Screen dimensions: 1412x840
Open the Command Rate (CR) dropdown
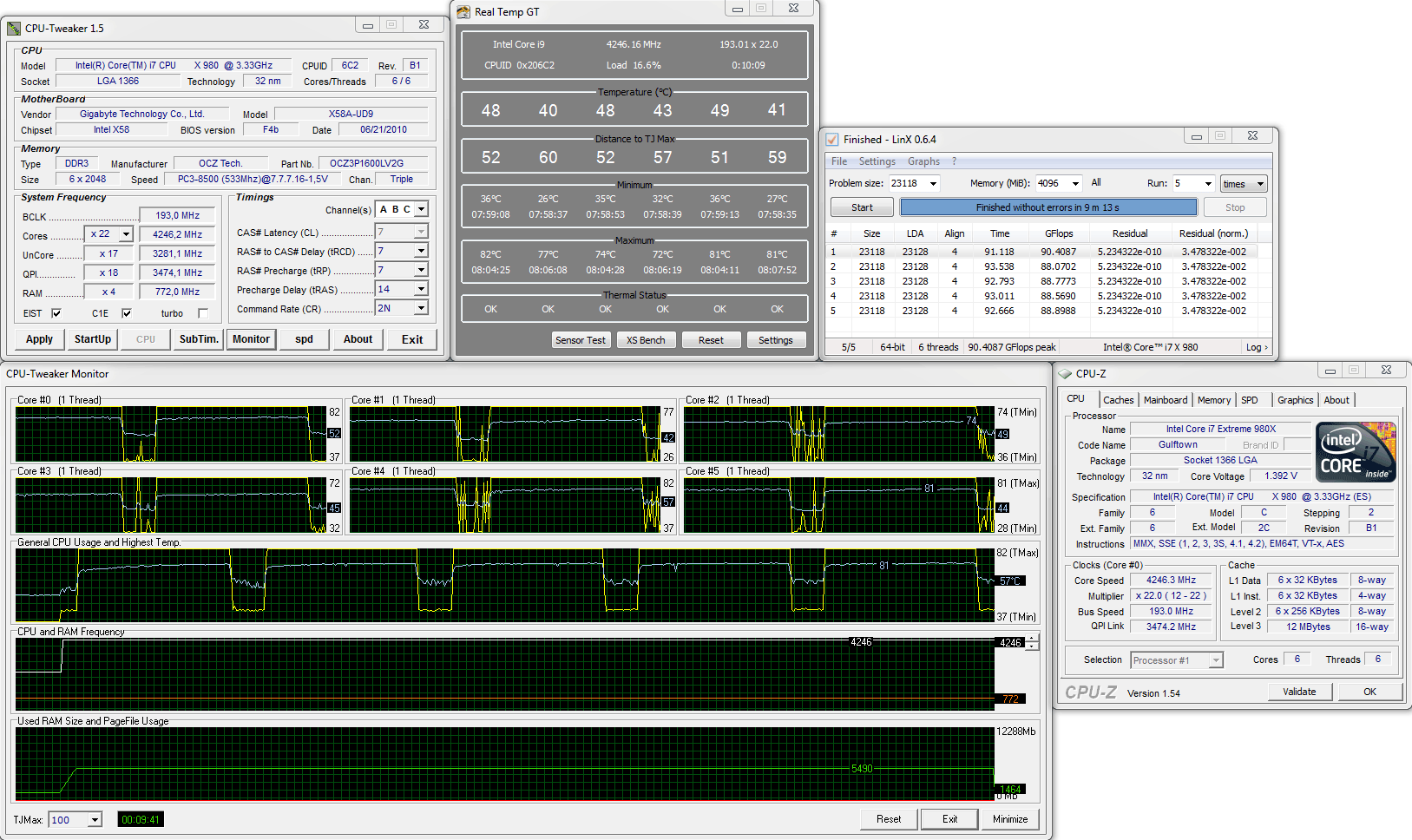(x=421, y=308)
